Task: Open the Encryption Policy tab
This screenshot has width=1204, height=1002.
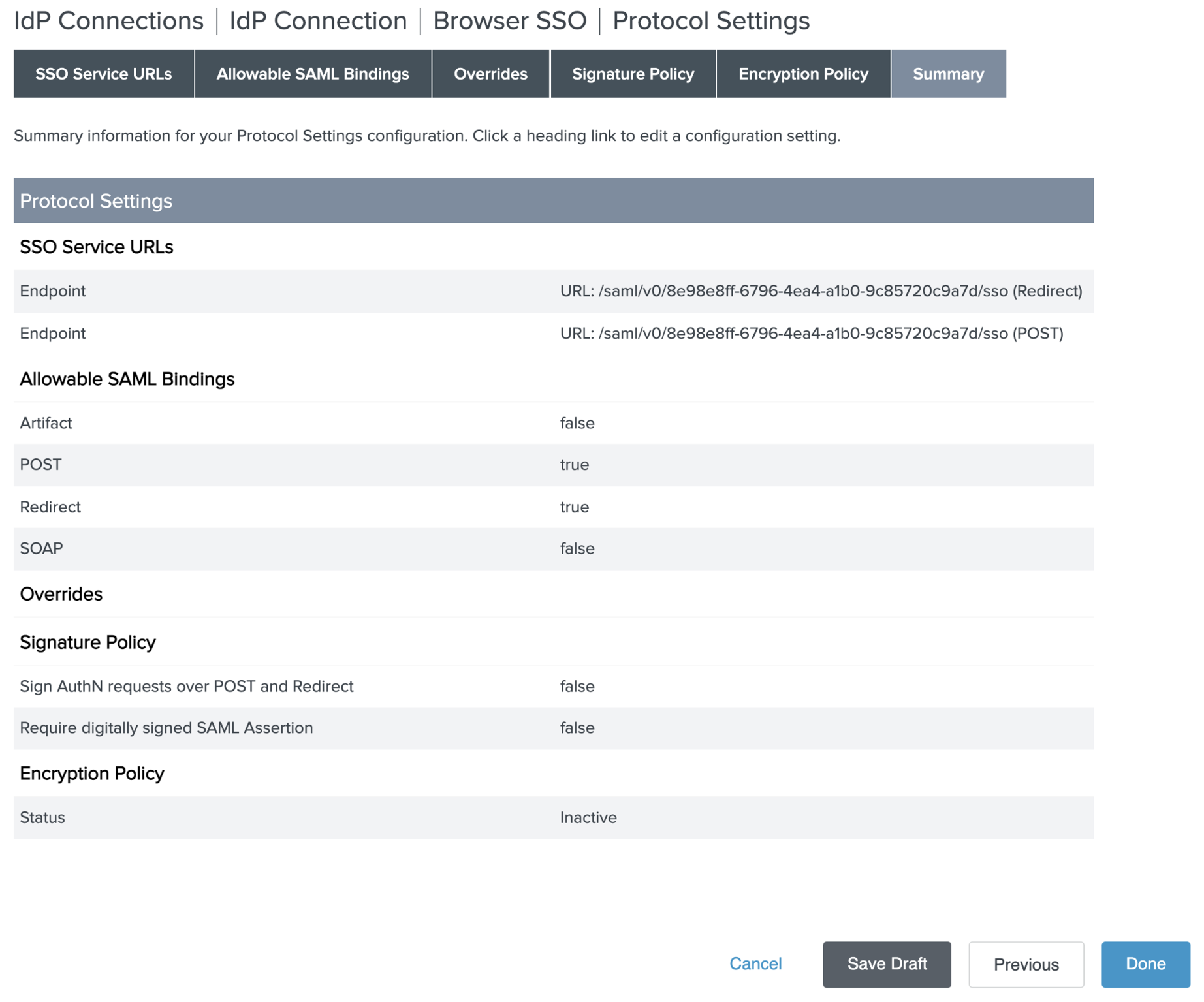Action: [x=802, y=74]
